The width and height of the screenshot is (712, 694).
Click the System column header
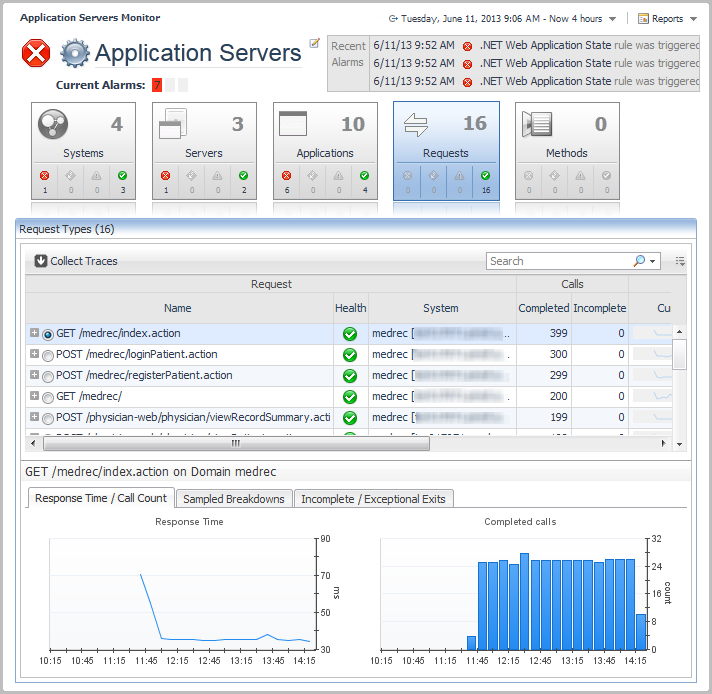click(440, 308)
